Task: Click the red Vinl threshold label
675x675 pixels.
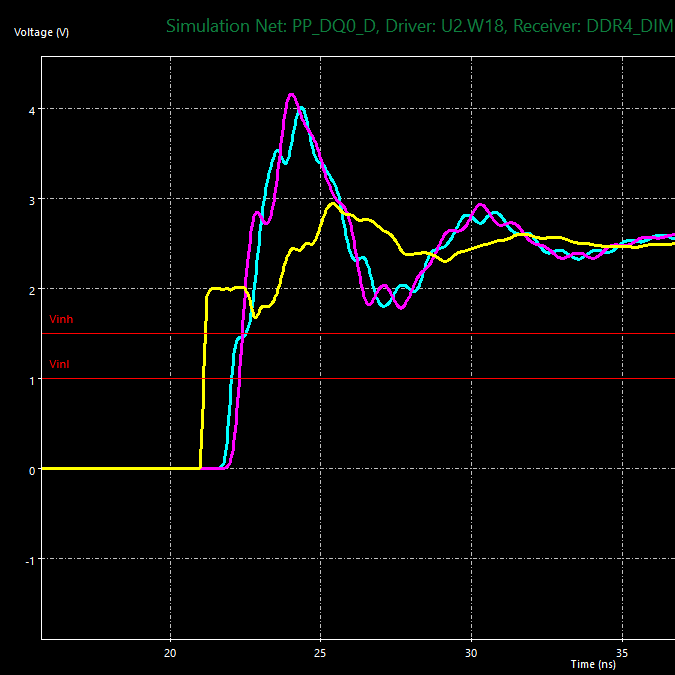Action: (59, 364)
